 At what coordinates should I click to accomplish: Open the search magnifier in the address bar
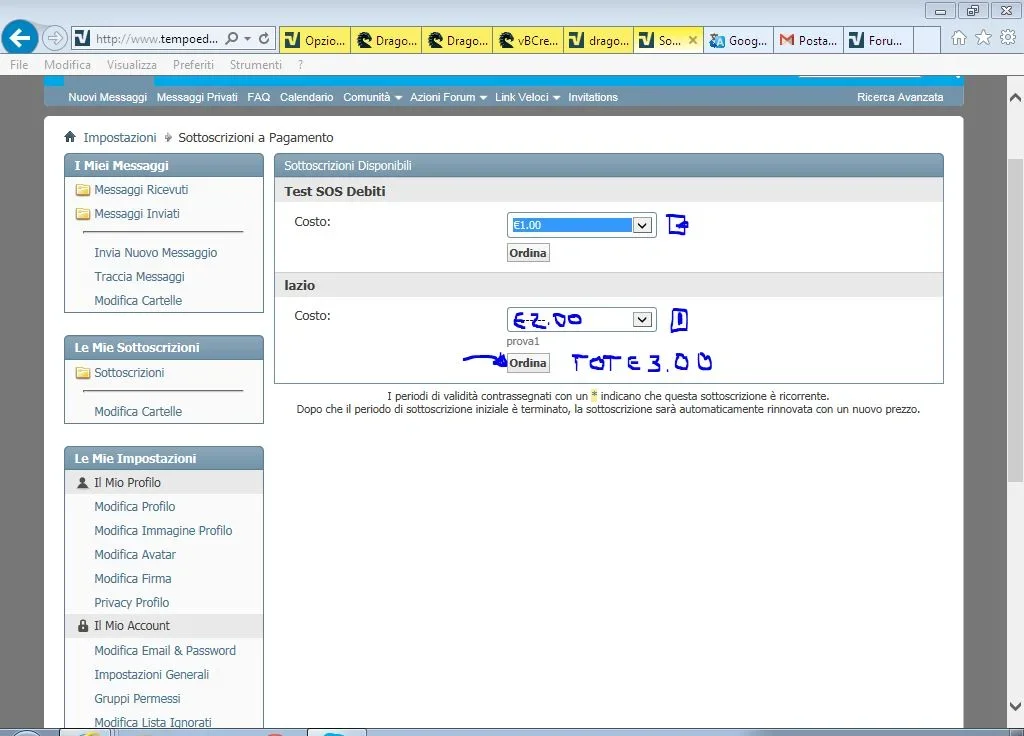[x=231, y=39]
